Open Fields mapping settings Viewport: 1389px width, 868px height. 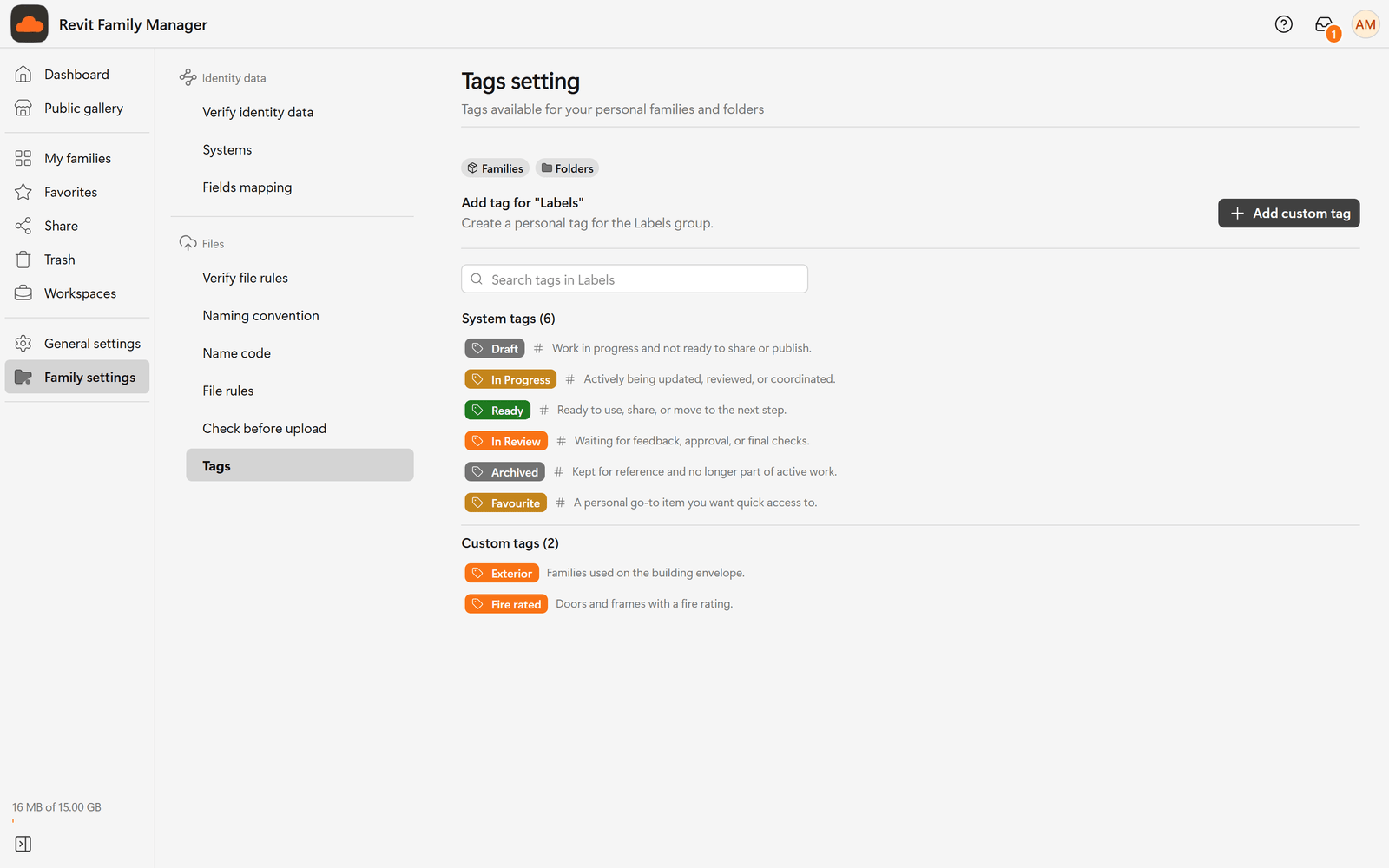300,187
